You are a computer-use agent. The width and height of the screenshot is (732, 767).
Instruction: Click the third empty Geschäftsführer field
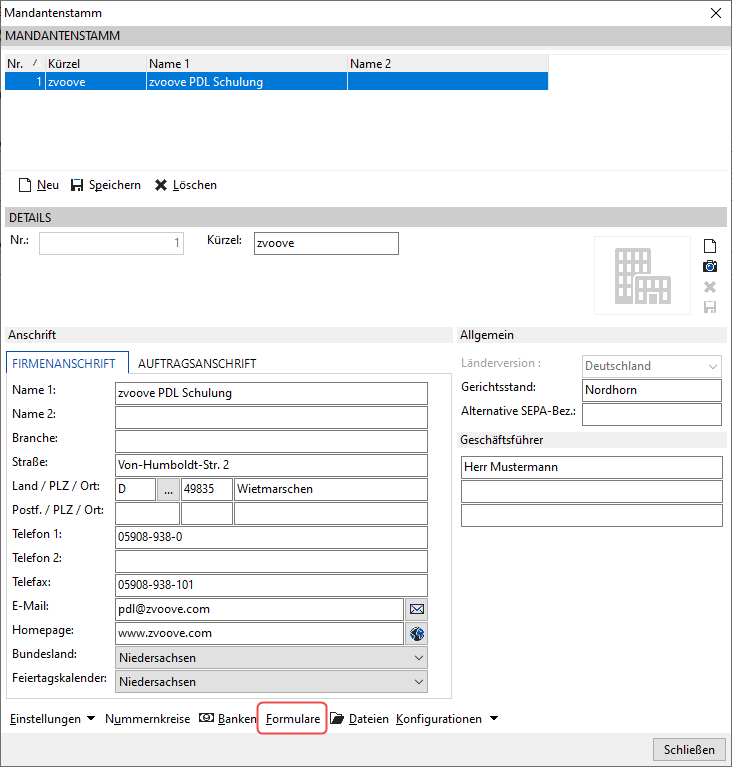point(592,516)
